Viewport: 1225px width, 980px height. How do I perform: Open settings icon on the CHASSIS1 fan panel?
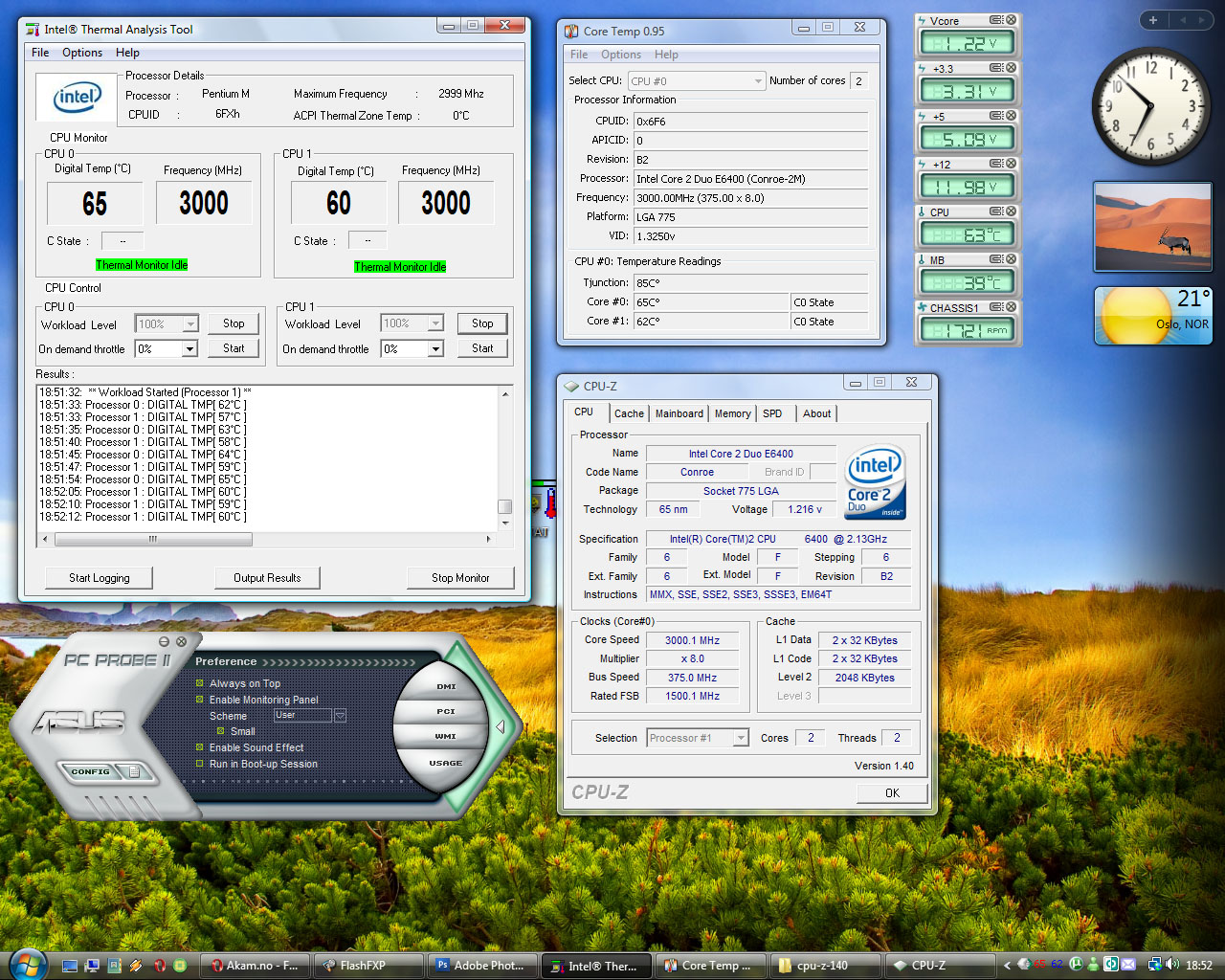coord(996,307)
